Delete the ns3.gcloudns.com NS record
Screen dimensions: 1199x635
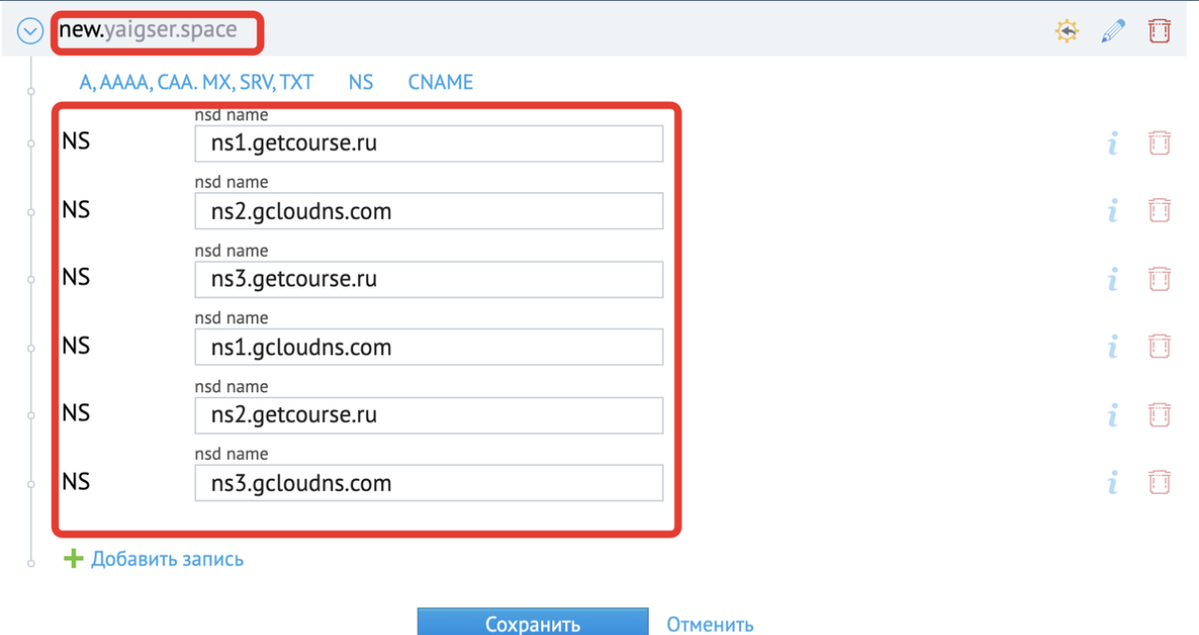pyautogui.click(x=1159, y=483)
